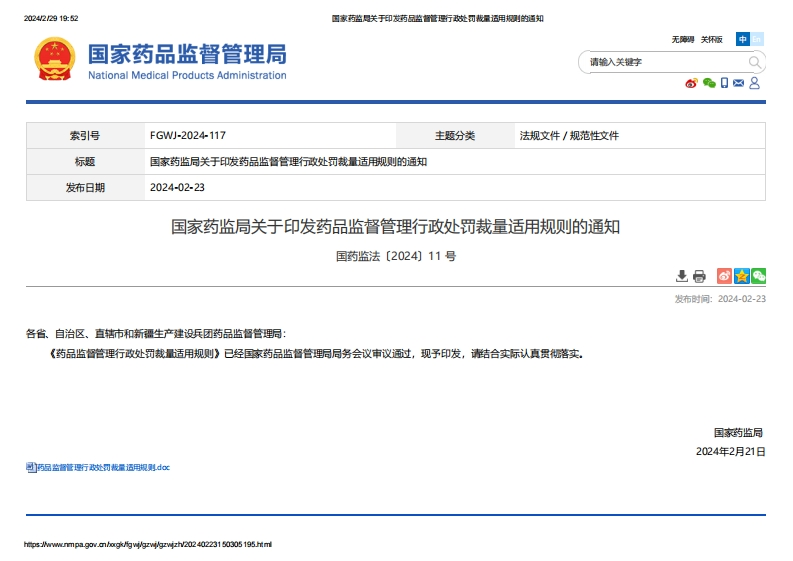
Task: Click the mobile phone icon in header
Action: 724,83
